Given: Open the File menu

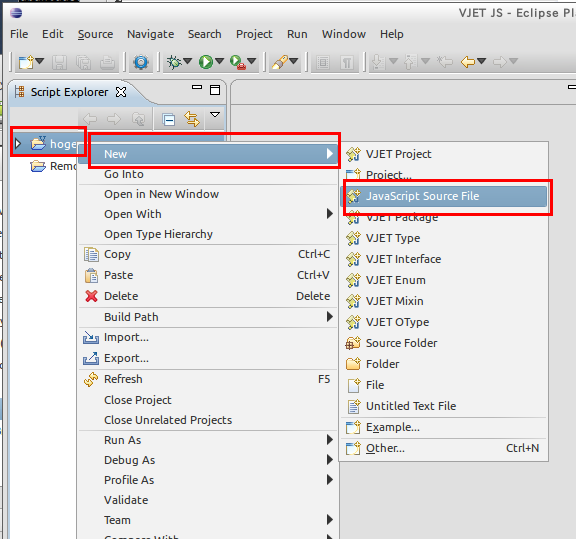Looking at the screenshot, I should point(19,34).
